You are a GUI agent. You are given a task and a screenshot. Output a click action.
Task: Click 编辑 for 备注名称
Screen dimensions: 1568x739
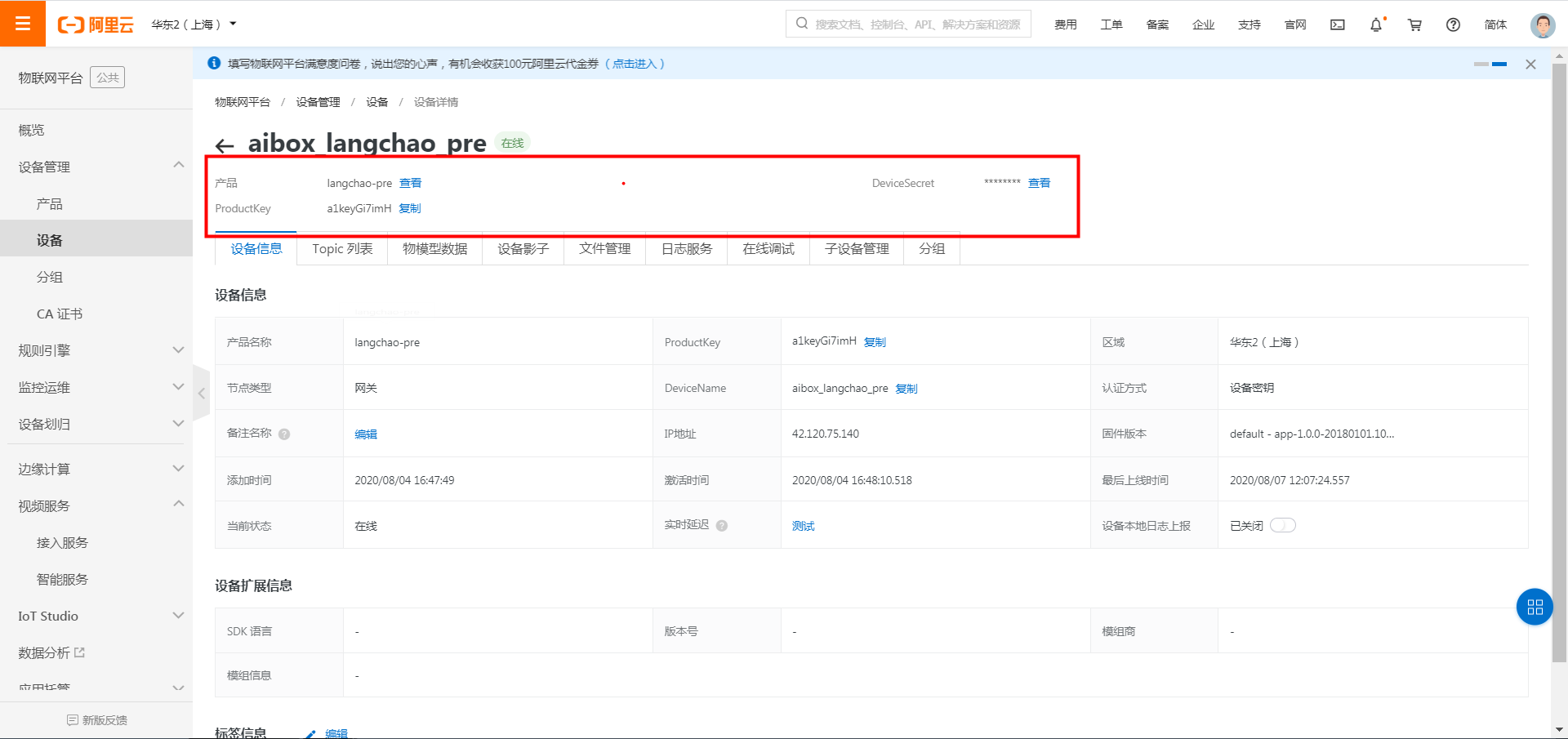(366, 434)
